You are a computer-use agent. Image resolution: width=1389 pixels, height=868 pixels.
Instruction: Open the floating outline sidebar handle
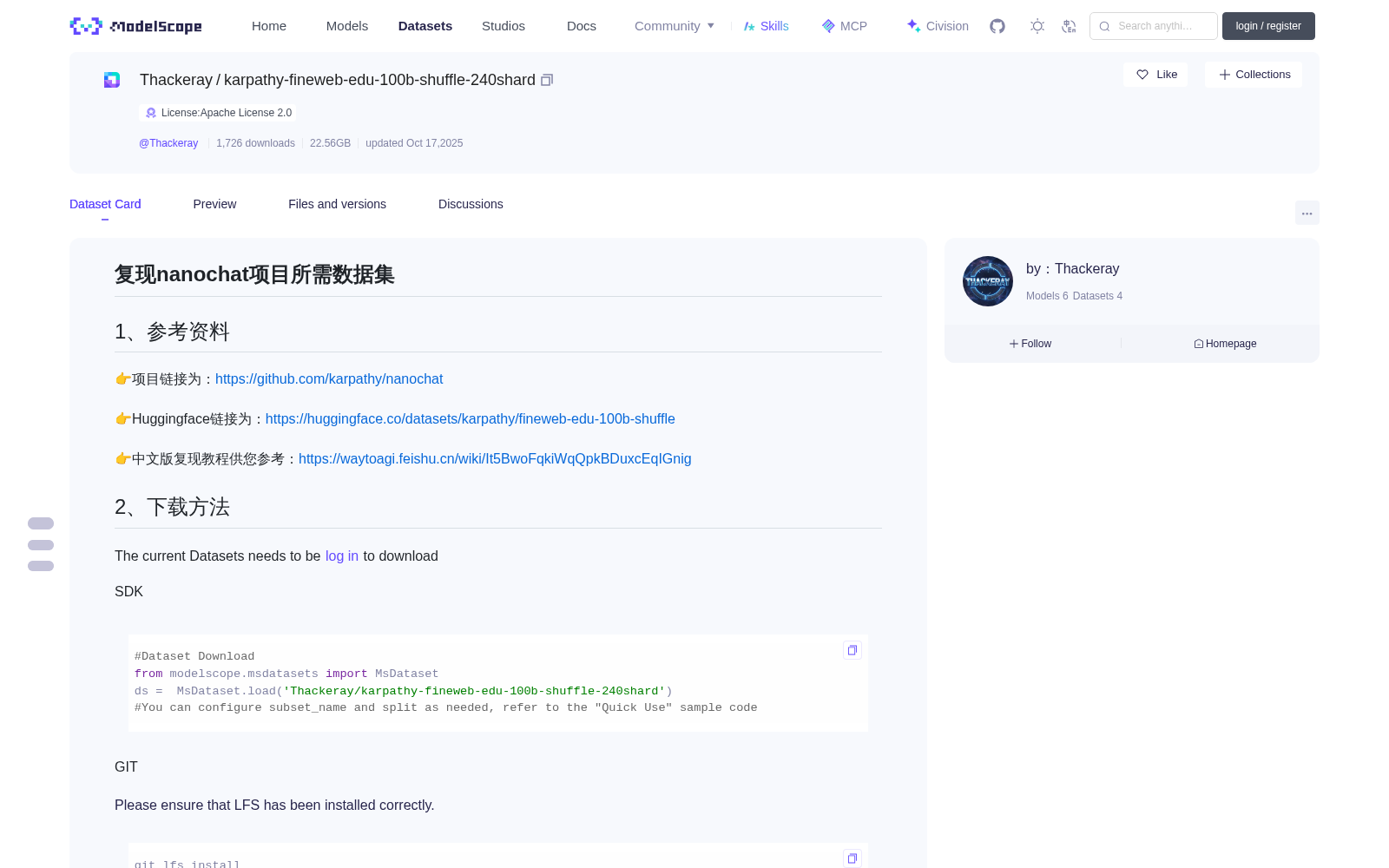click(x=41, y=545)
